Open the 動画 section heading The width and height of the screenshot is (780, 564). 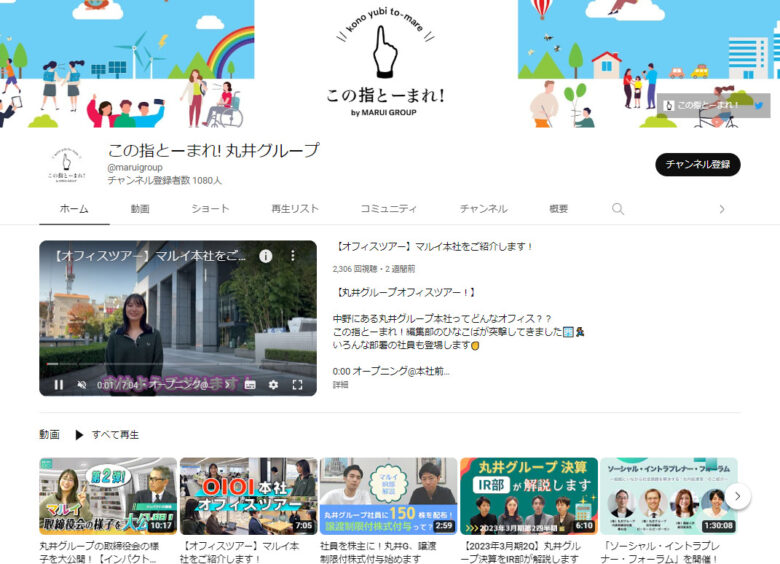click(49, 435)
